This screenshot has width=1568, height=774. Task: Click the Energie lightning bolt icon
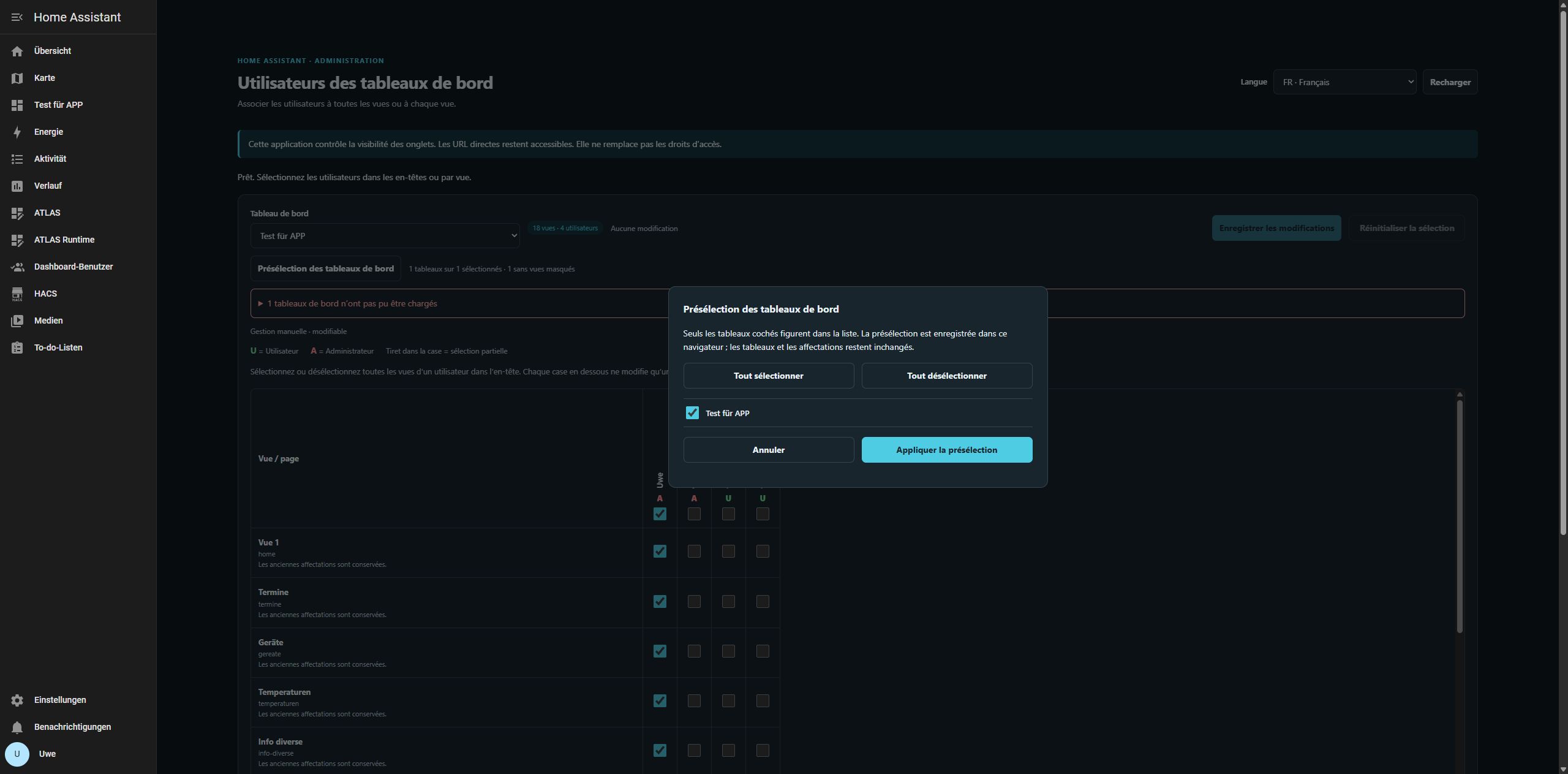click(x=17, y=132)
